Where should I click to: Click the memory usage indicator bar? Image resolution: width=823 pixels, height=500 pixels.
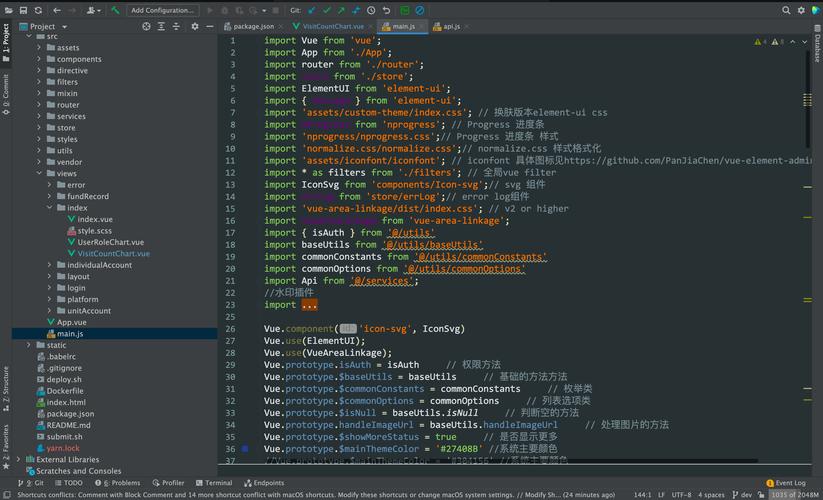(x=794, y=495)
